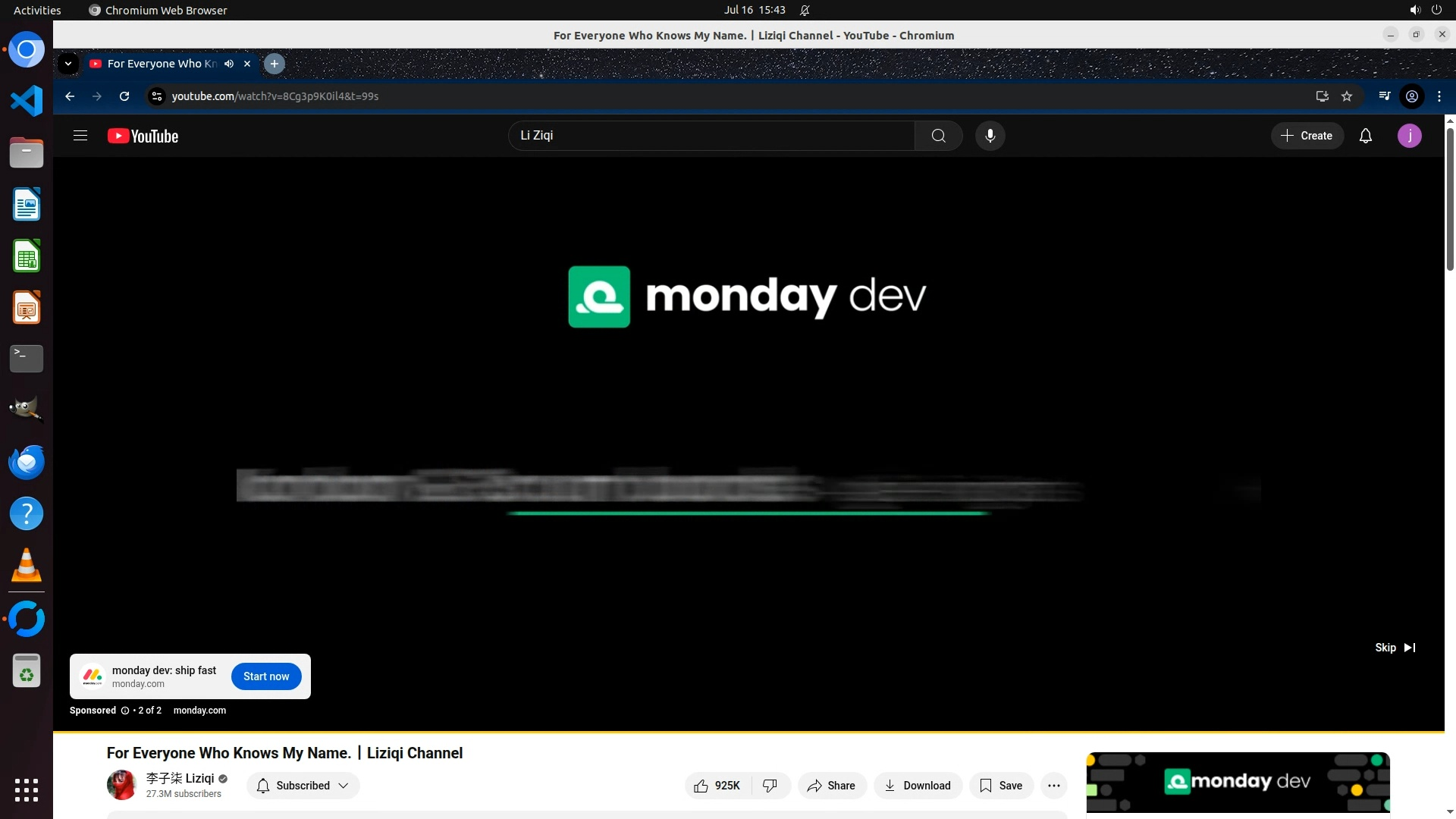Like the video with 925K thumbs up
The image size is (1456, 819).
[717, 786]
